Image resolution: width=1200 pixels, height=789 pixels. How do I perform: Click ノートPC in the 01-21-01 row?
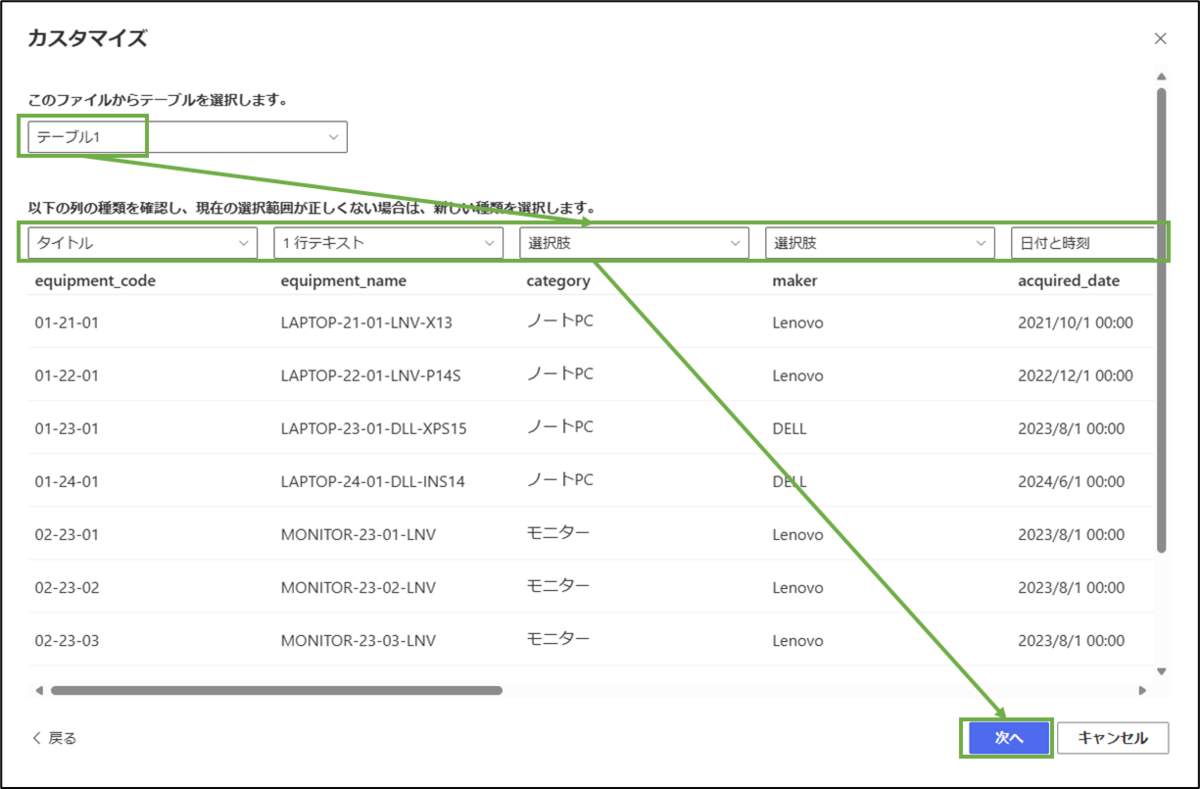pyautogui.click(x=560, y=321)
